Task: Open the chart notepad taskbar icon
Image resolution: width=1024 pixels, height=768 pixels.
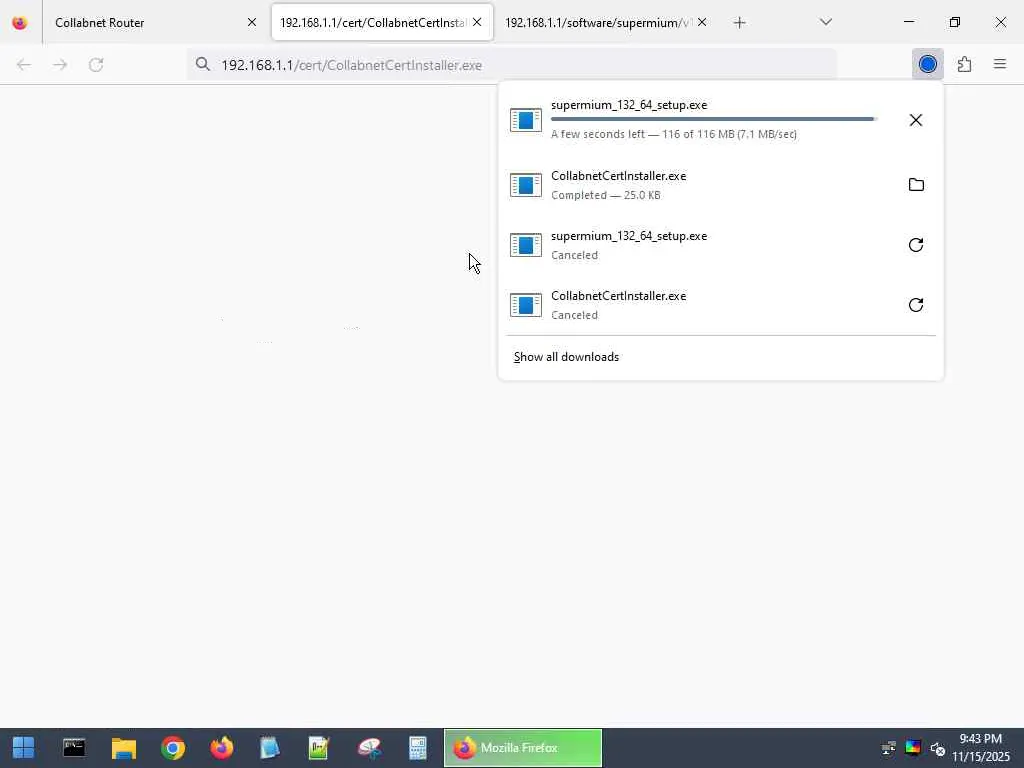Action: pyautogui.click(x=319, y=748)
